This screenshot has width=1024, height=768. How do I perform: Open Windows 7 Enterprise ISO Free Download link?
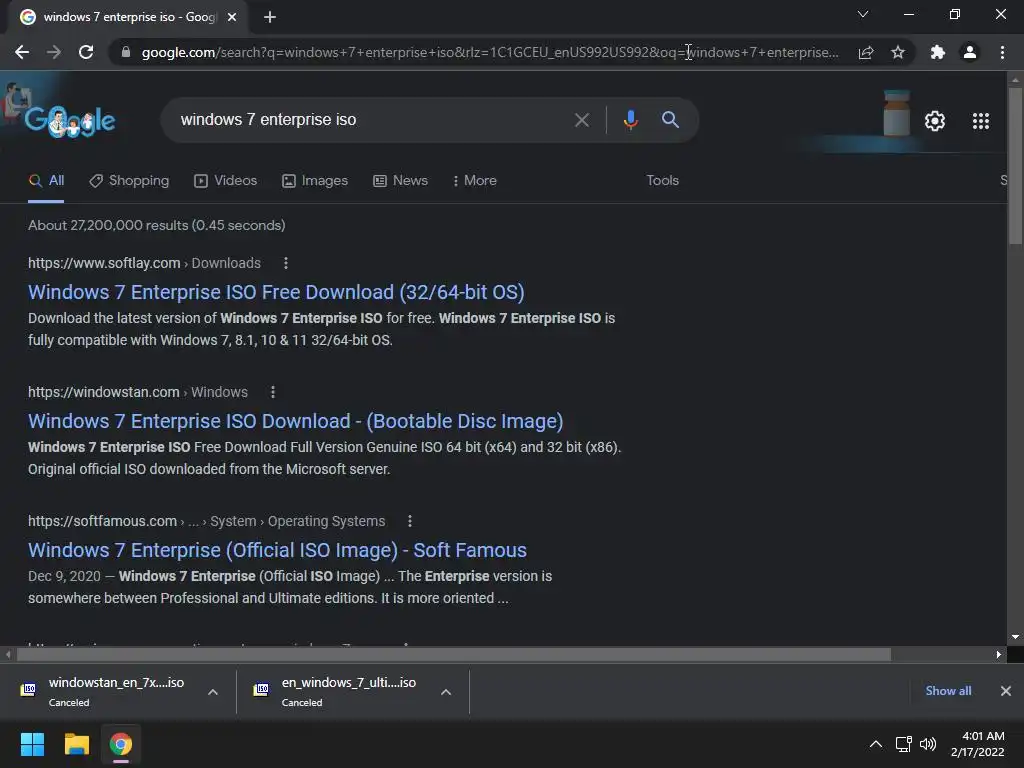pos(276,292)
